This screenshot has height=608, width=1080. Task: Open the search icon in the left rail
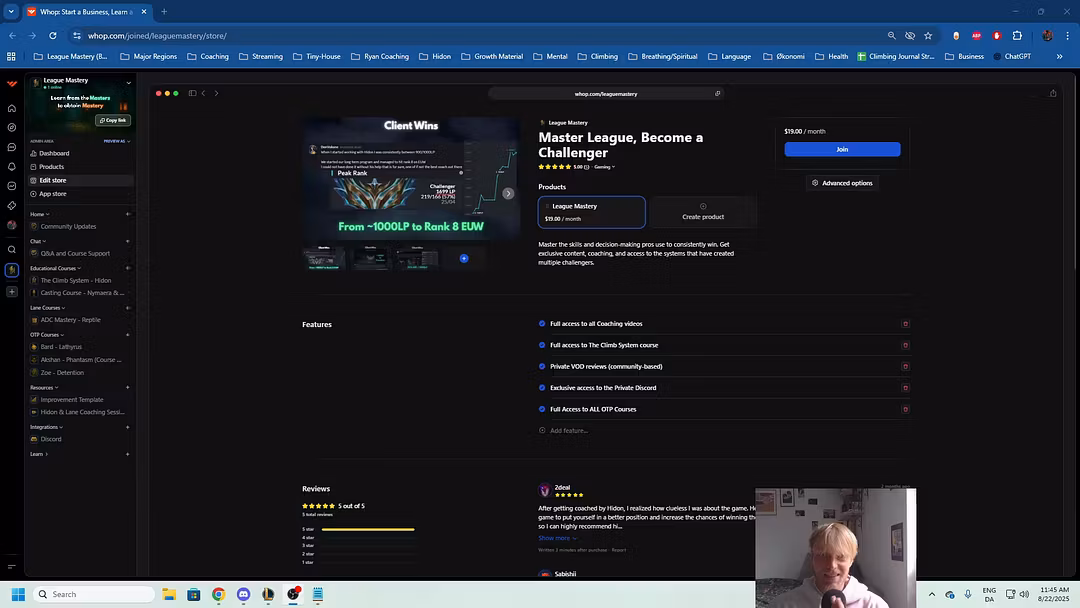point(11,248)
